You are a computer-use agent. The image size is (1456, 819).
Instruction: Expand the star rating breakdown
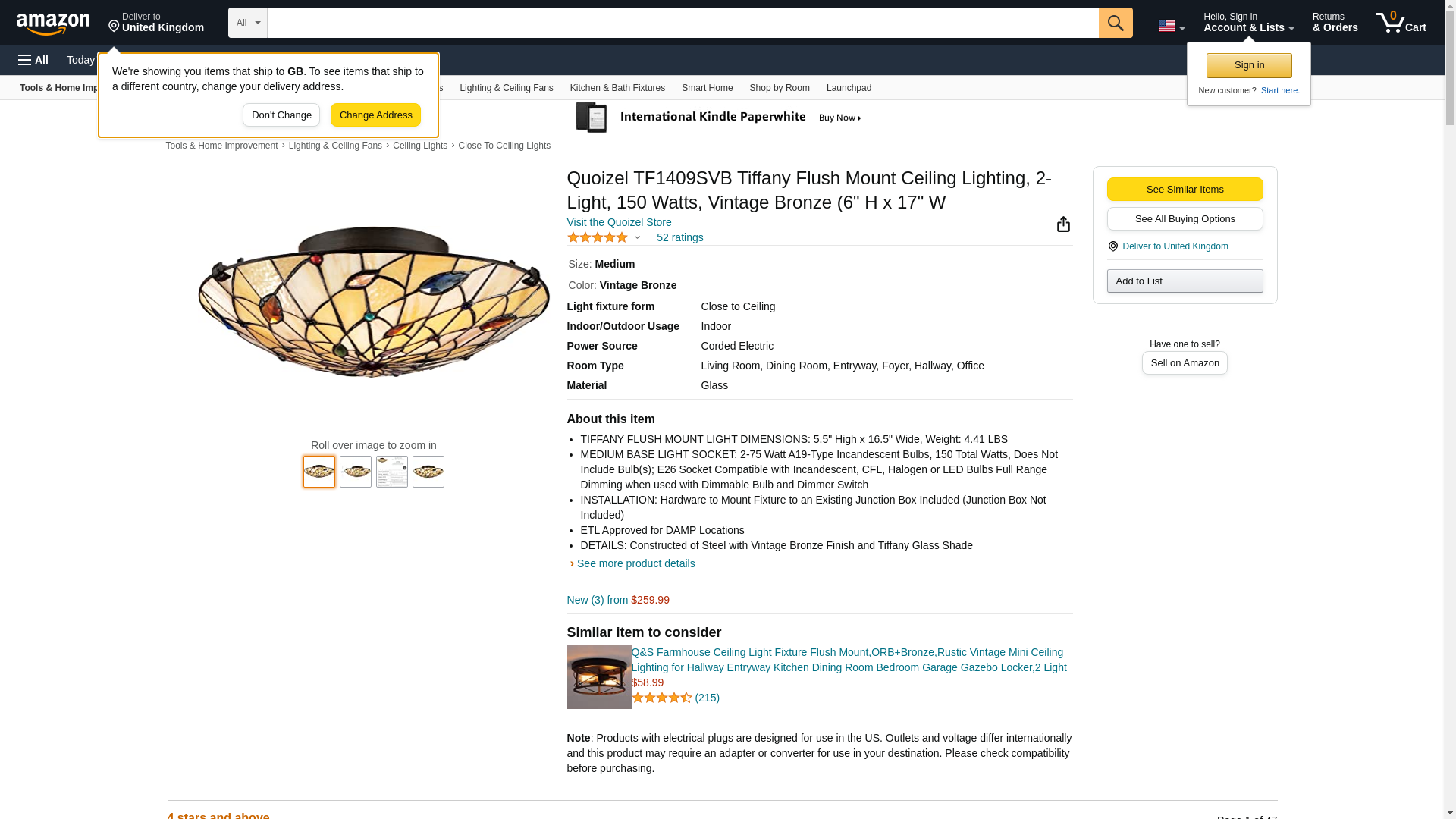[x=605, y=238]
